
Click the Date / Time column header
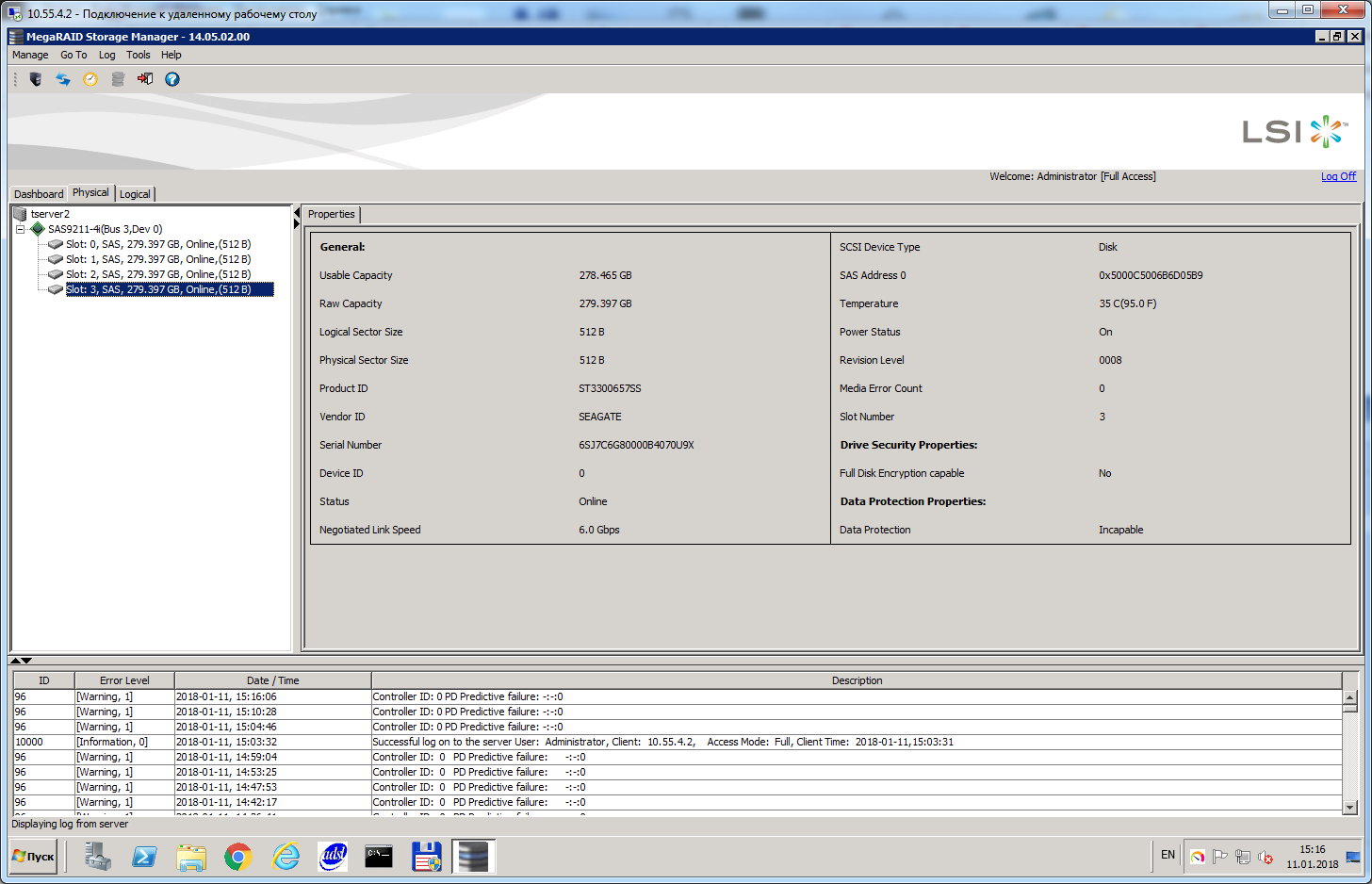coord(272,680)
